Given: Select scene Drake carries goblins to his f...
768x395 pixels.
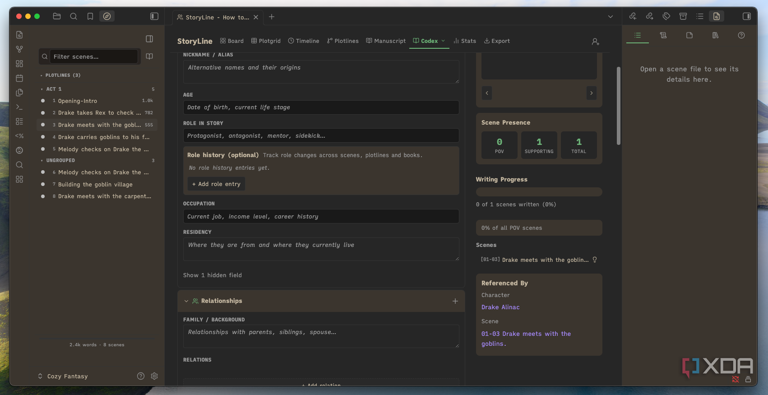Looking at the screenshot, I should pyautogui.click(x=97, y=137).
